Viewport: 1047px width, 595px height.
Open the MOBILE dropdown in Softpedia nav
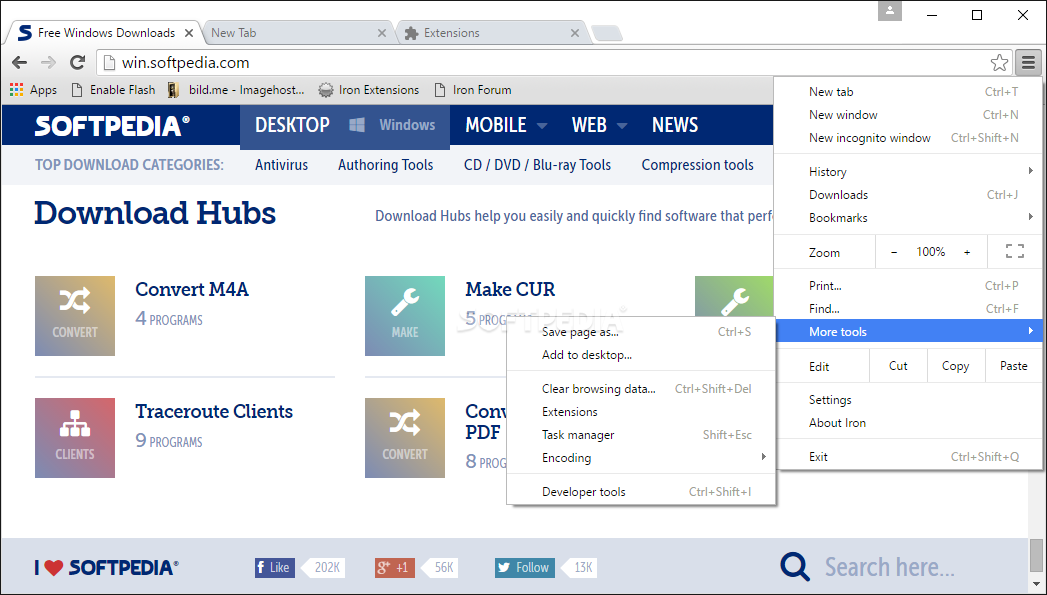coord(506,125)
